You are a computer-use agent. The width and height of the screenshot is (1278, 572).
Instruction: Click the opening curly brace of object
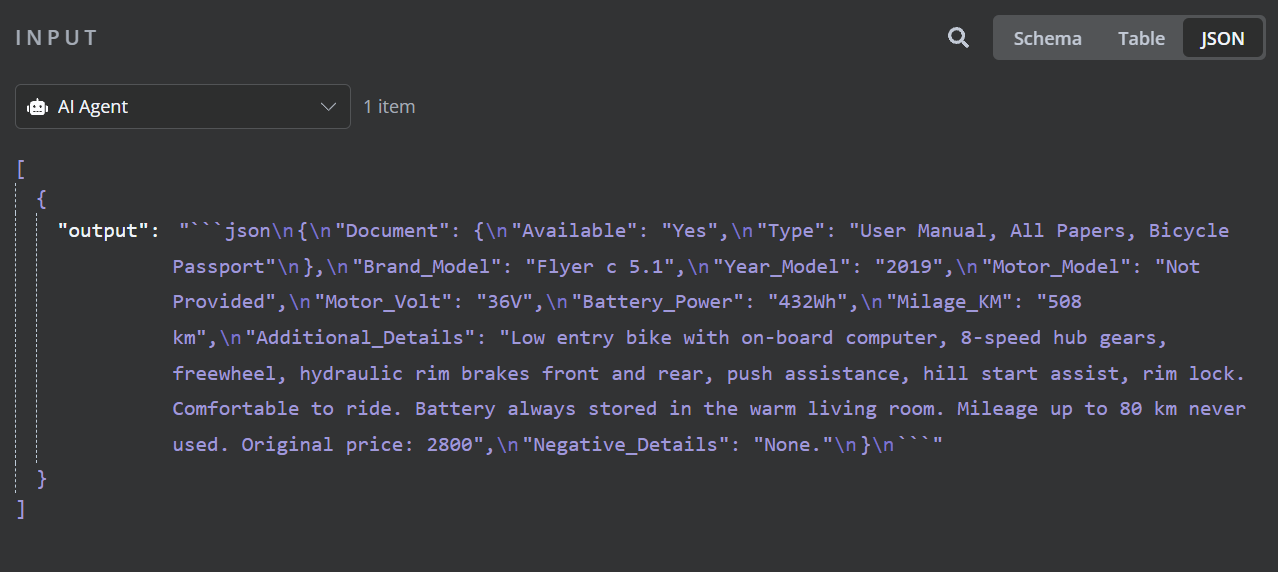click(x=41, y=199)
